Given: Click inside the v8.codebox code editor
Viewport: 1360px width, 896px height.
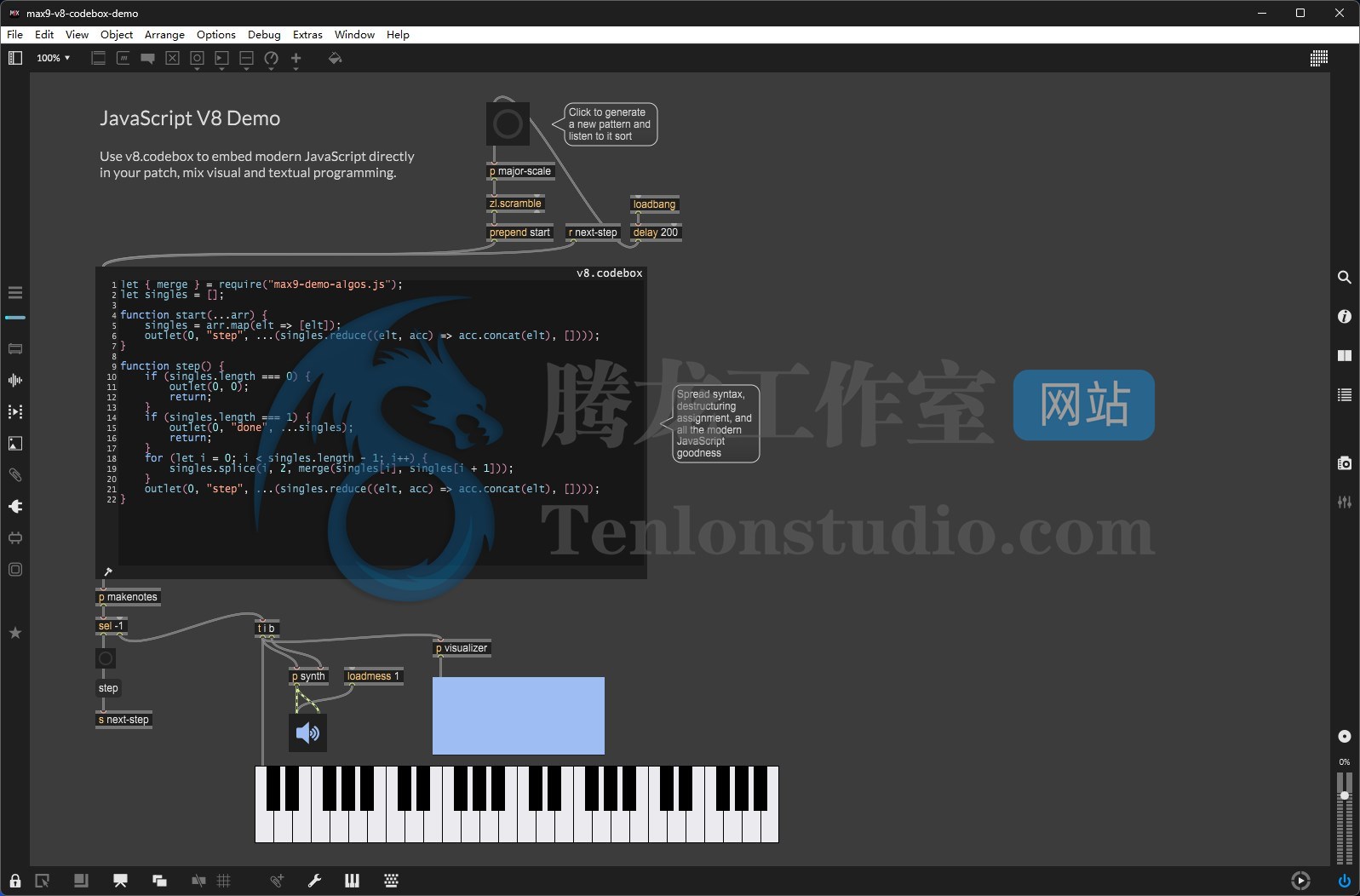Looking at the screenshot, I should tap(371, 422).
